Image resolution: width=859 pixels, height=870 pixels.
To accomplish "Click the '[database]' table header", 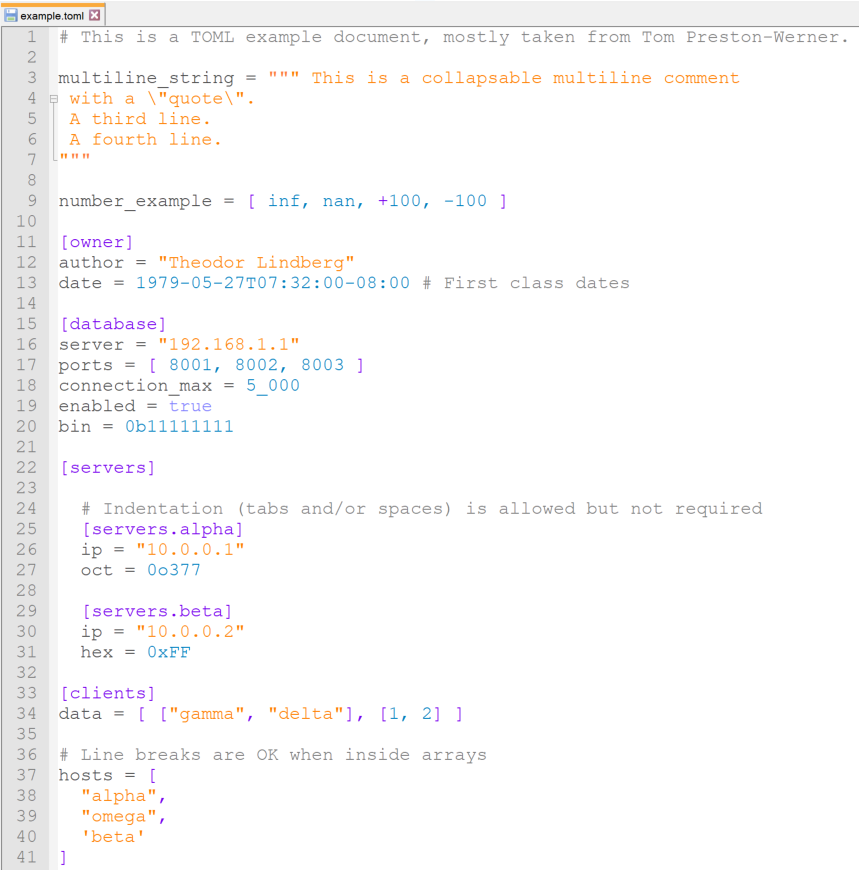I will (x=113, y=324).
